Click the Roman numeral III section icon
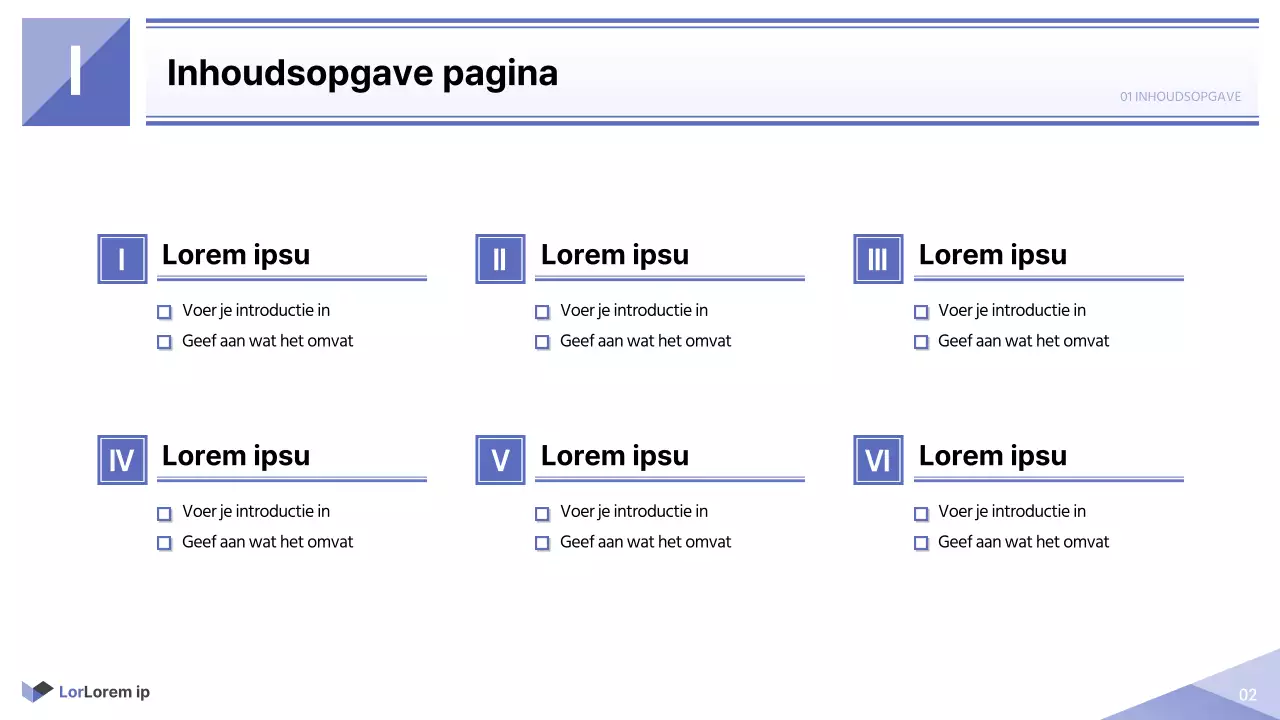Screen dimensions: 1280x720 (x=878, y=259)
